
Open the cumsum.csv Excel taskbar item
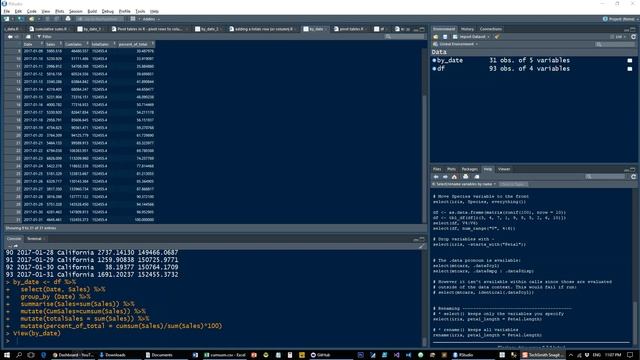[x=225, y=355]
